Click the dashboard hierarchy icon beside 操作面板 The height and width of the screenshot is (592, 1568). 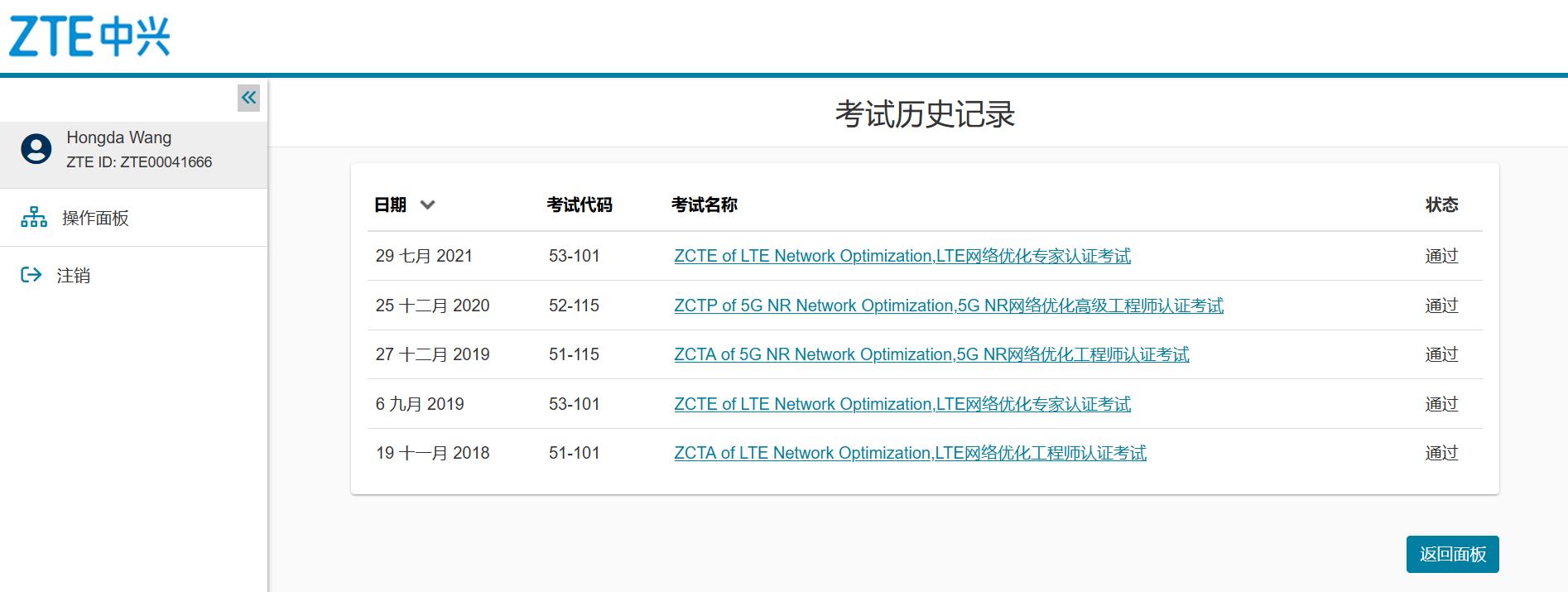[34, 217]
